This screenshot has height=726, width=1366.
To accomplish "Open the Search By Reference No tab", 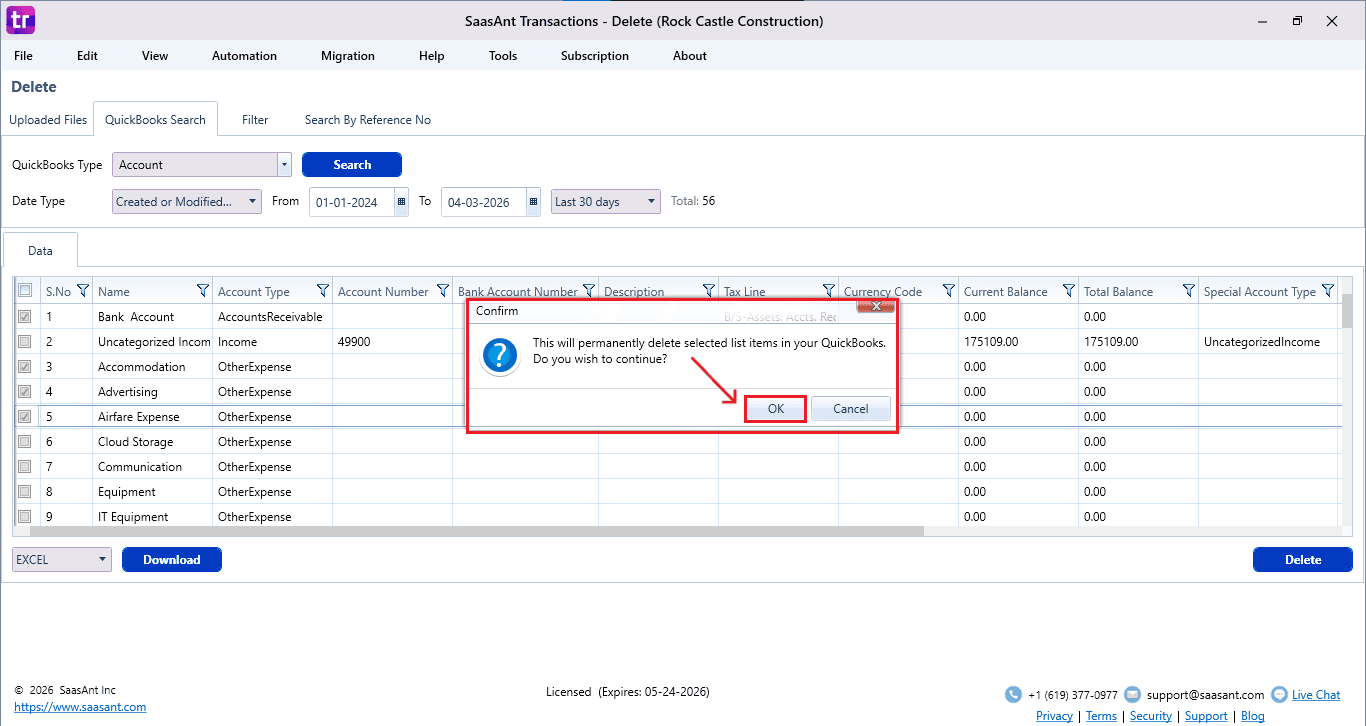I will coord(368,120).
